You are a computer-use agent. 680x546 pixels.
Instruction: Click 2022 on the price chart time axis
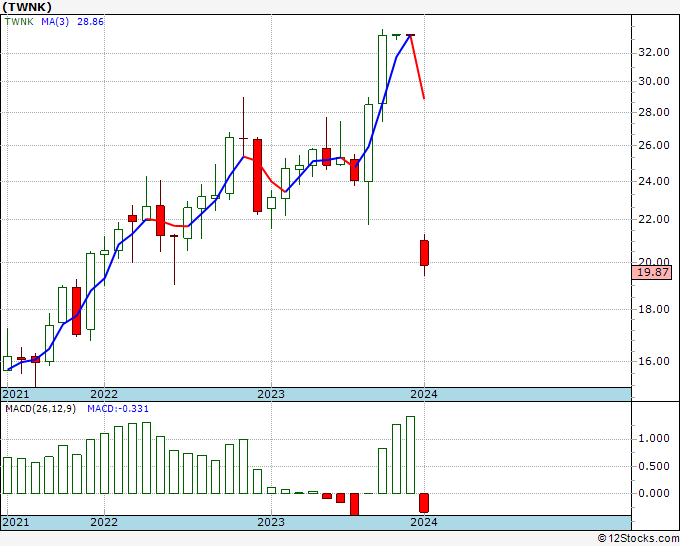pos(104,394)
